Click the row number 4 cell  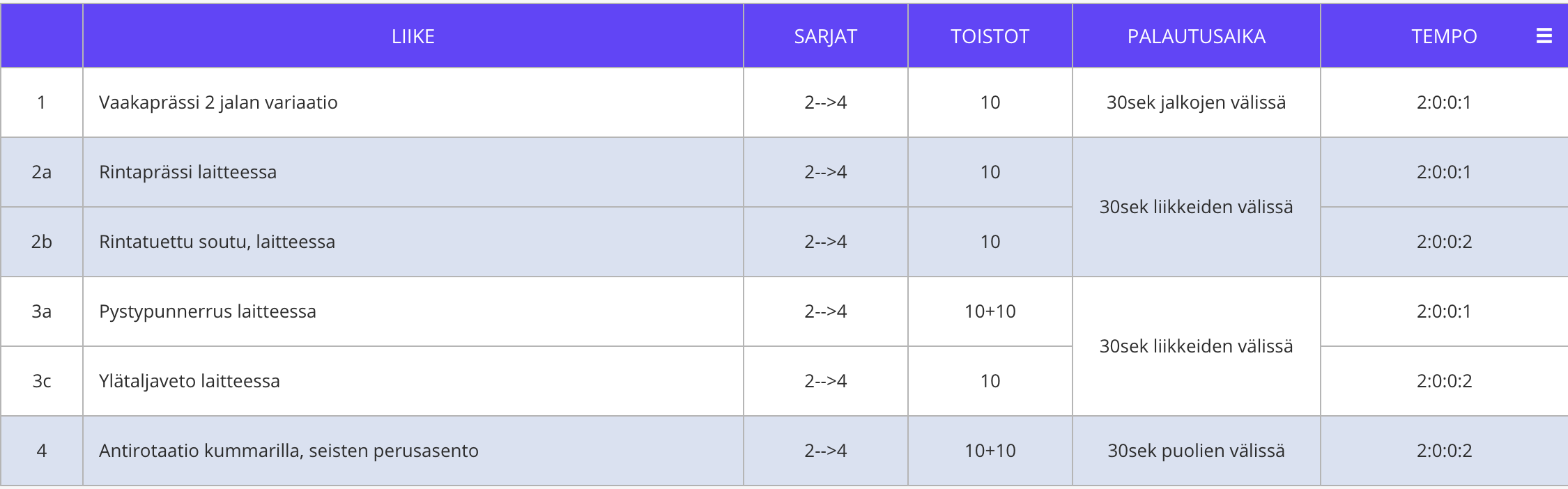42,451
